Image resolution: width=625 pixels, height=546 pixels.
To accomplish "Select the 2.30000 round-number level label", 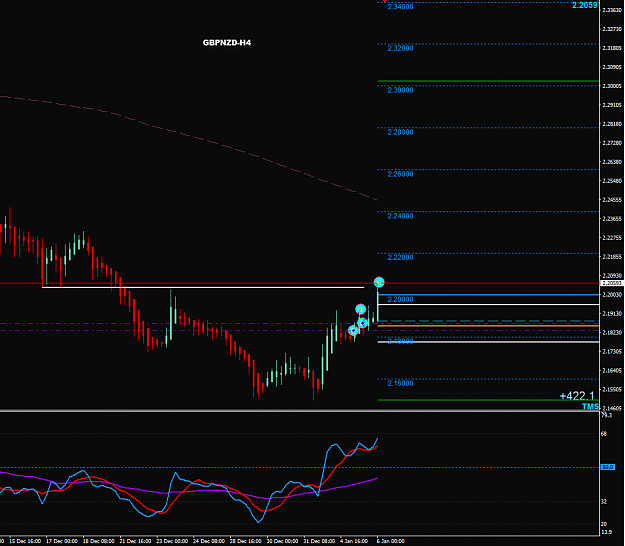I will [x=400, y=90].
